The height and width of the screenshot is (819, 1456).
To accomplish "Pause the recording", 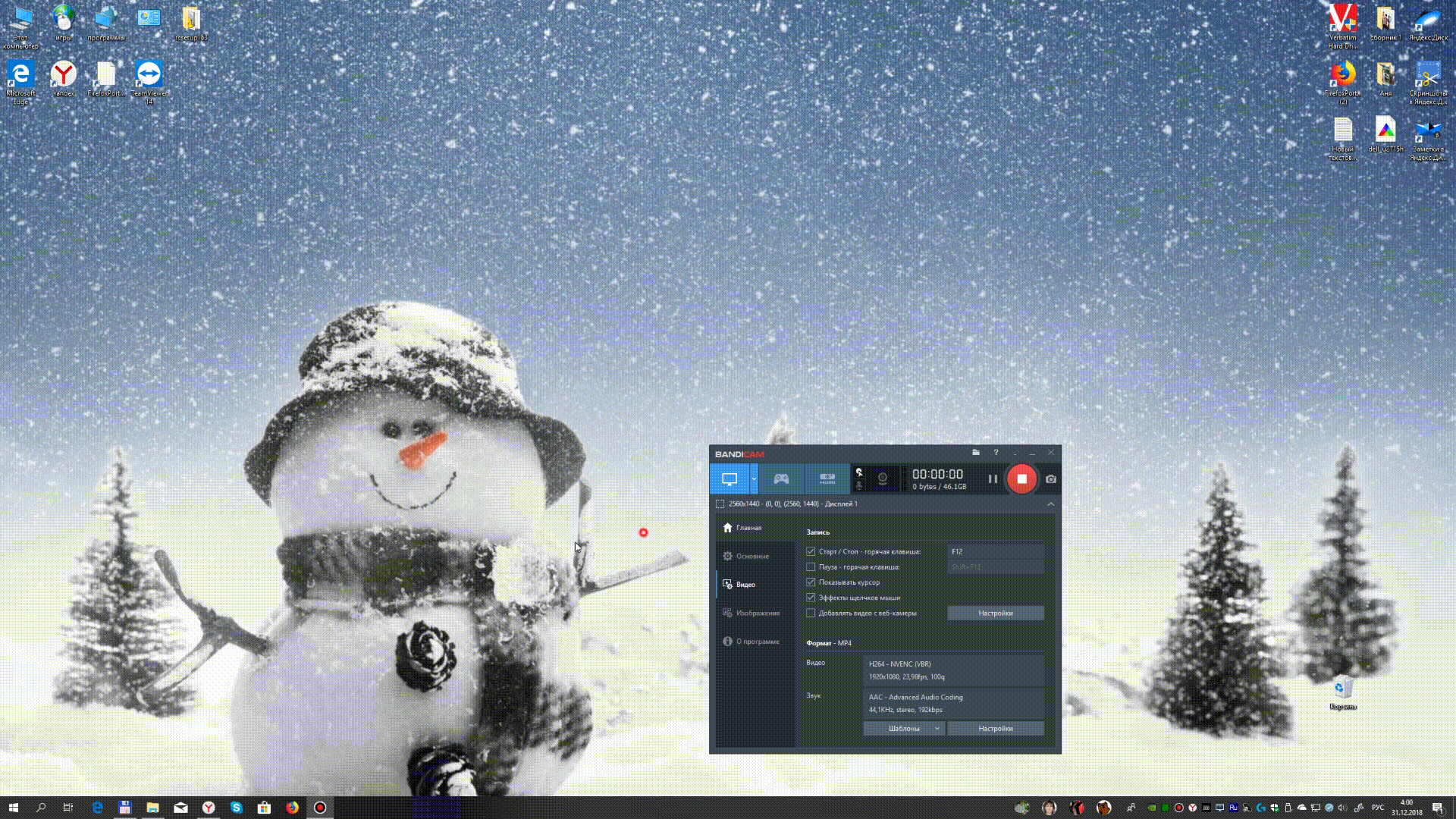I will tap(993, 479).
